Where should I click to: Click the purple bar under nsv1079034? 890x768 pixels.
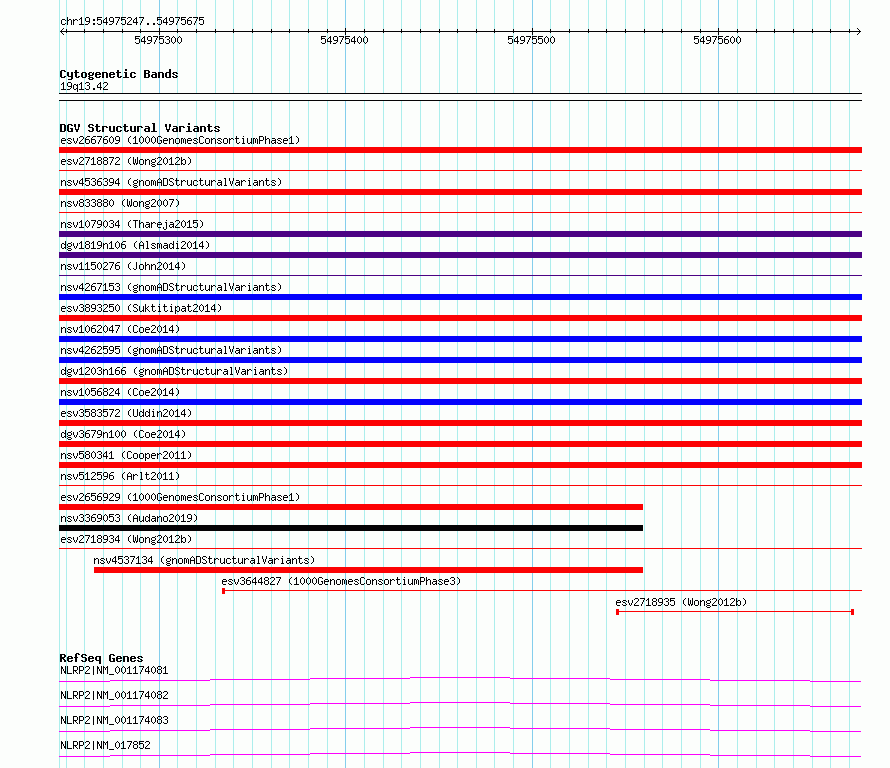[460, 234]
